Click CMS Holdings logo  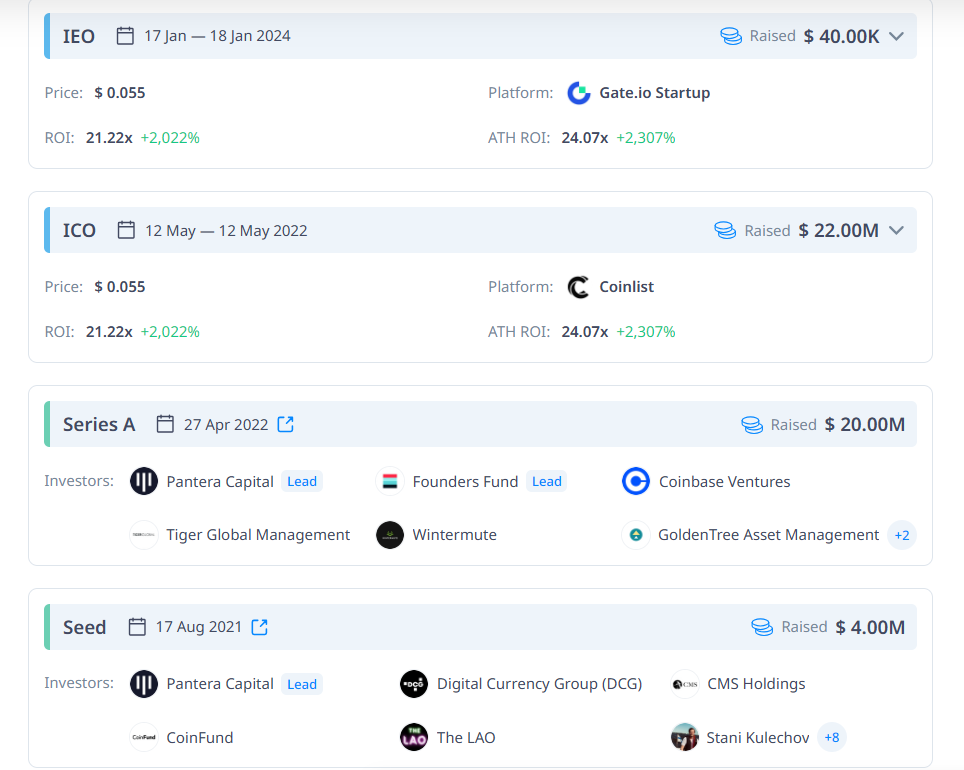click(685, 684)
